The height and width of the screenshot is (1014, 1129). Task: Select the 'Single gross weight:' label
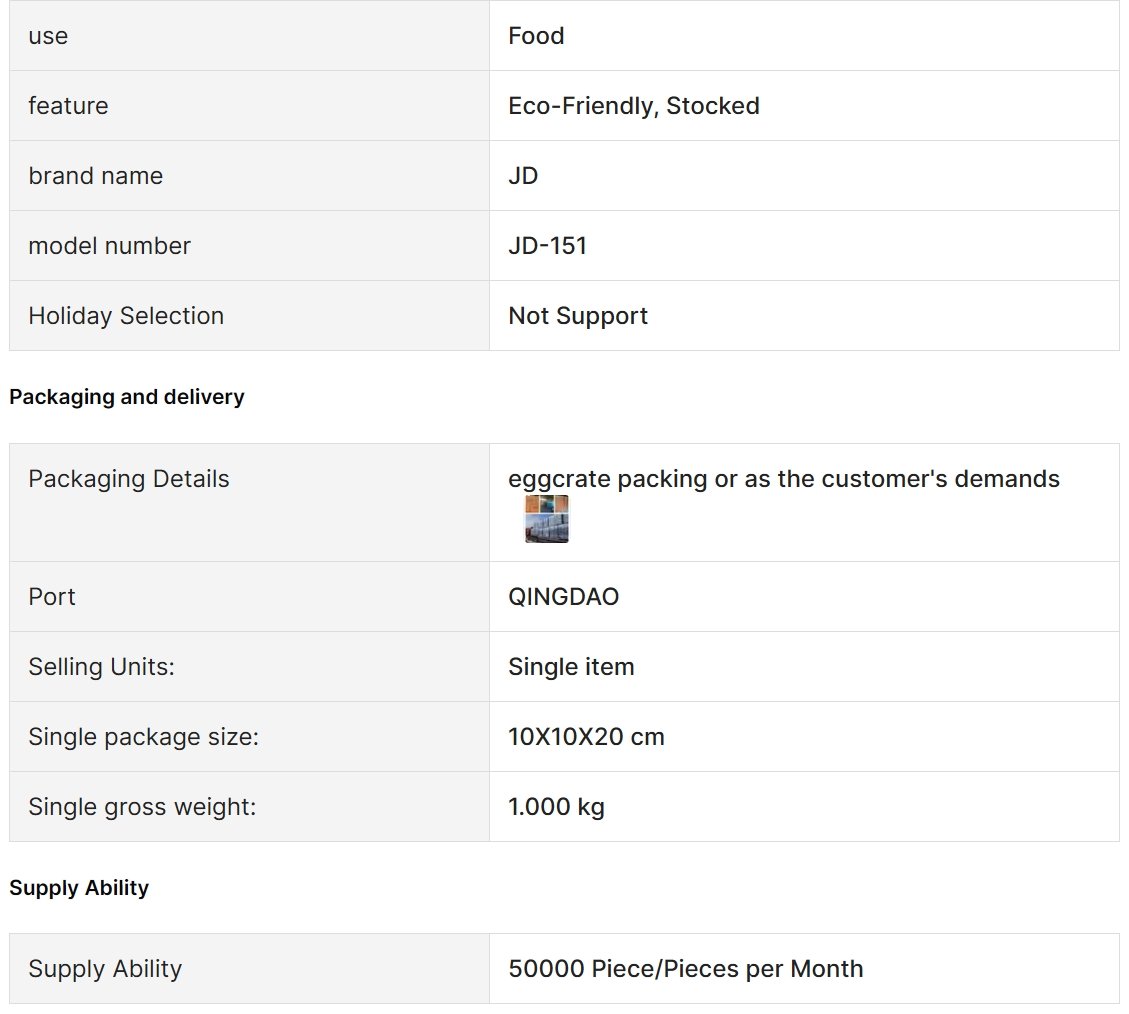click(x=142, y=807)
